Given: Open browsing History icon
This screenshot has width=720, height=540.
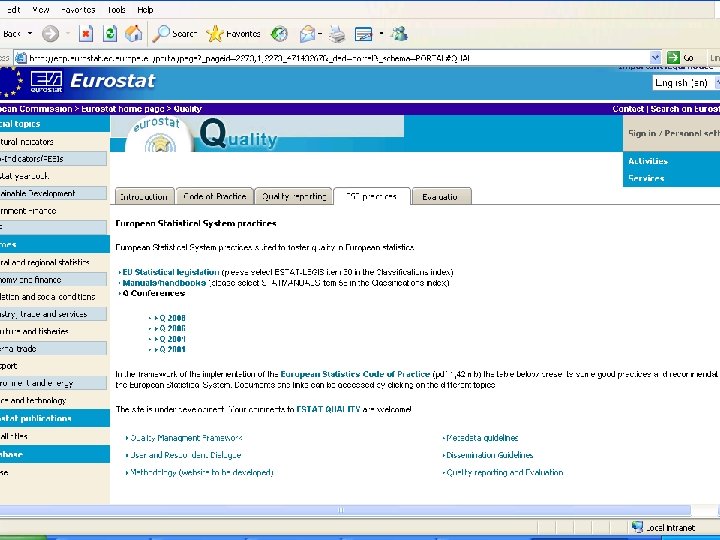Looking at the screenshot, I should click(279, 34).
